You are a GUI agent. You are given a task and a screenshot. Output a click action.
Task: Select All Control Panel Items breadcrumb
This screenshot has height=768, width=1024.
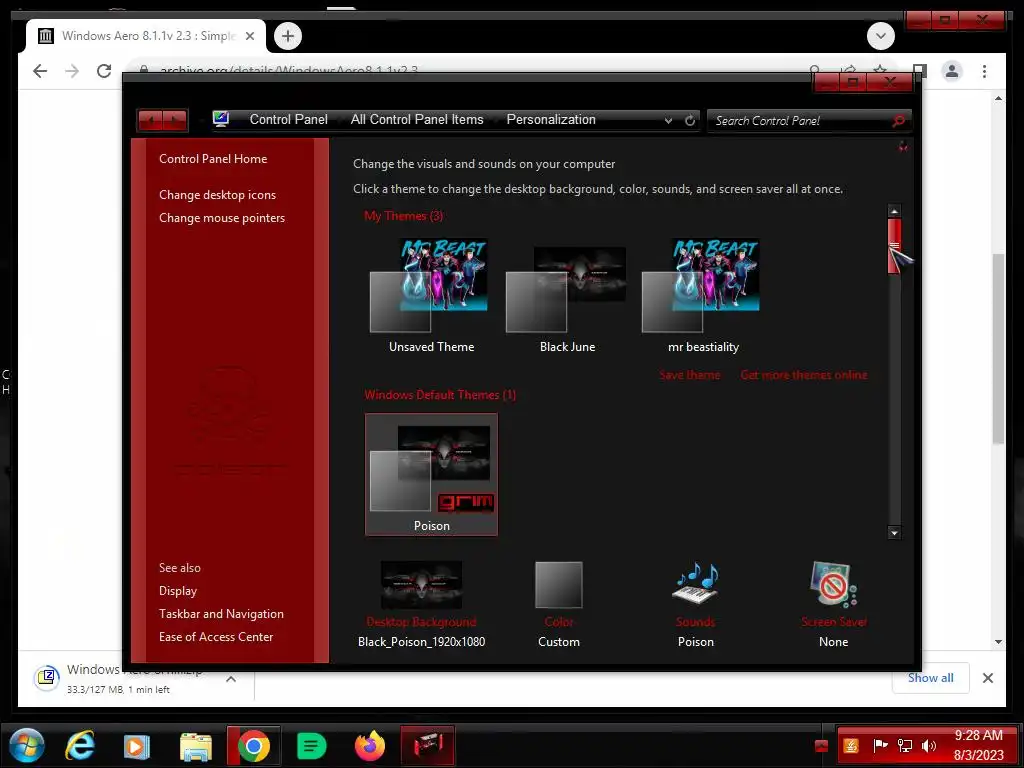(x=417, y=120)
